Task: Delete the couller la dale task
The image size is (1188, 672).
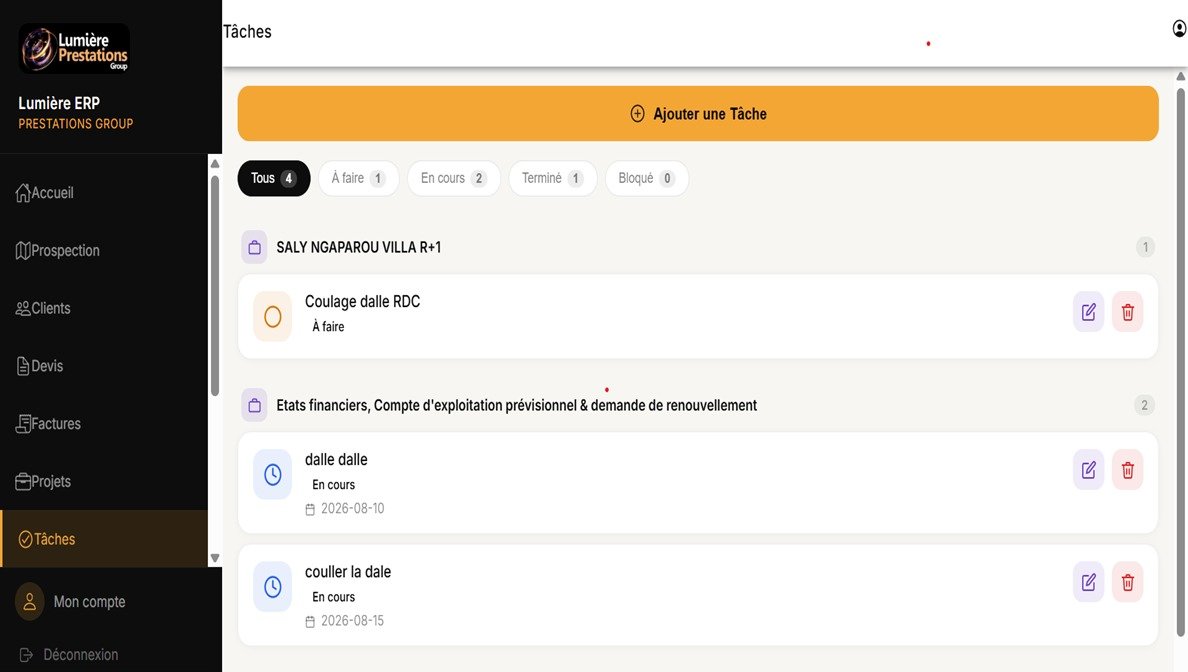Action: click(x=1127, y=583)
